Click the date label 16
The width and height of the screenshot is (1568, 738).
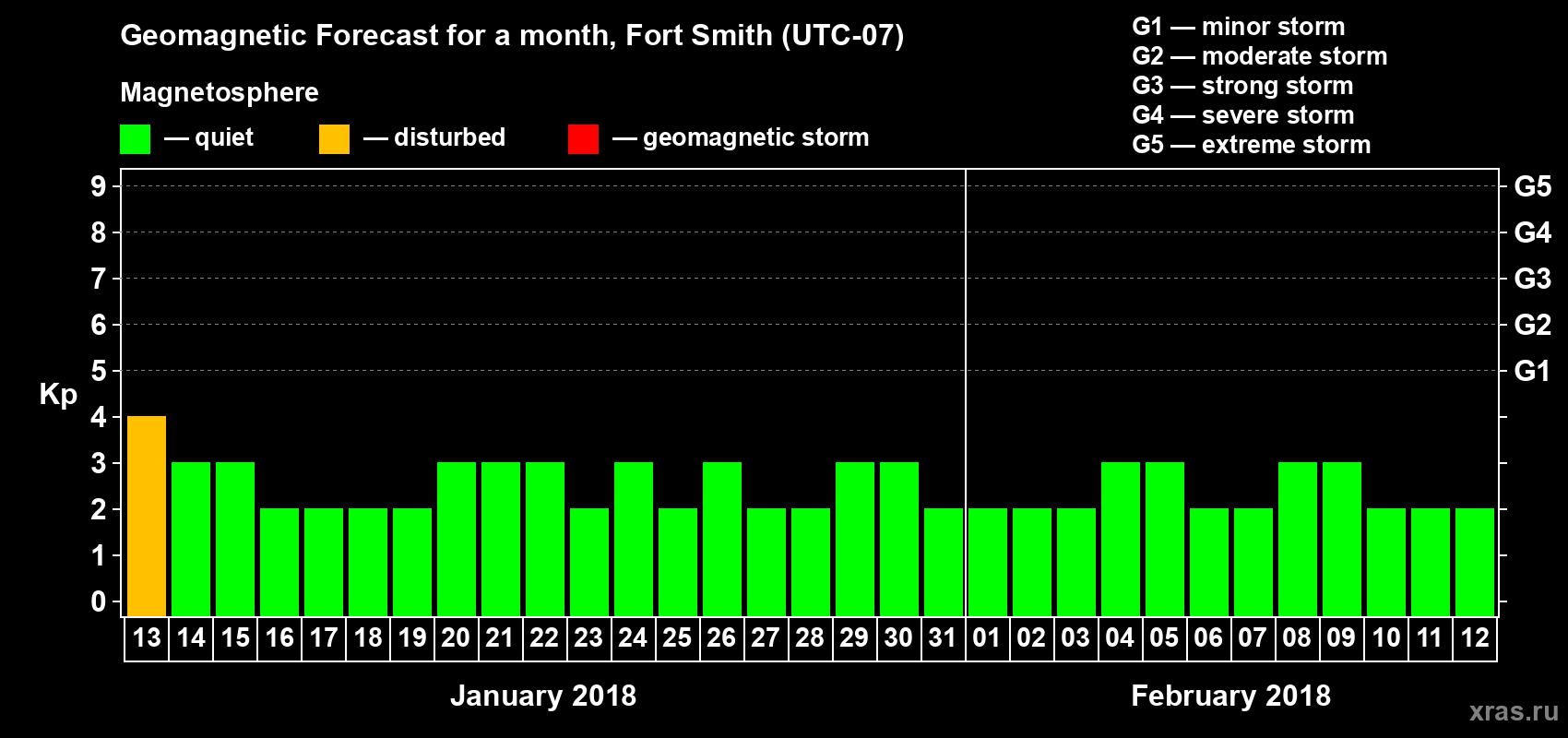pos(279,638)
